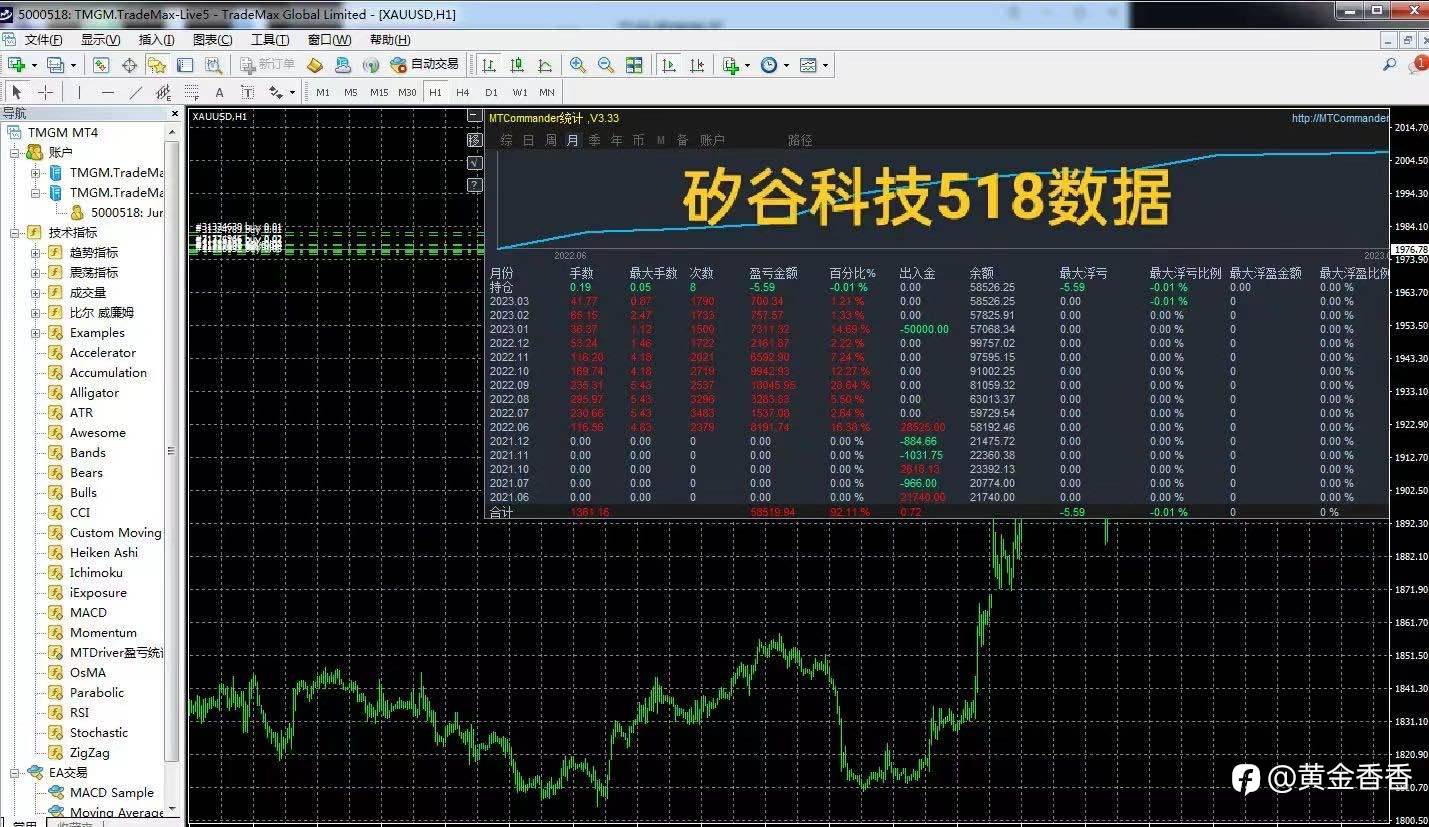Switch timeframe to MN
The image size is (1429, 827).
coord(546,92)
